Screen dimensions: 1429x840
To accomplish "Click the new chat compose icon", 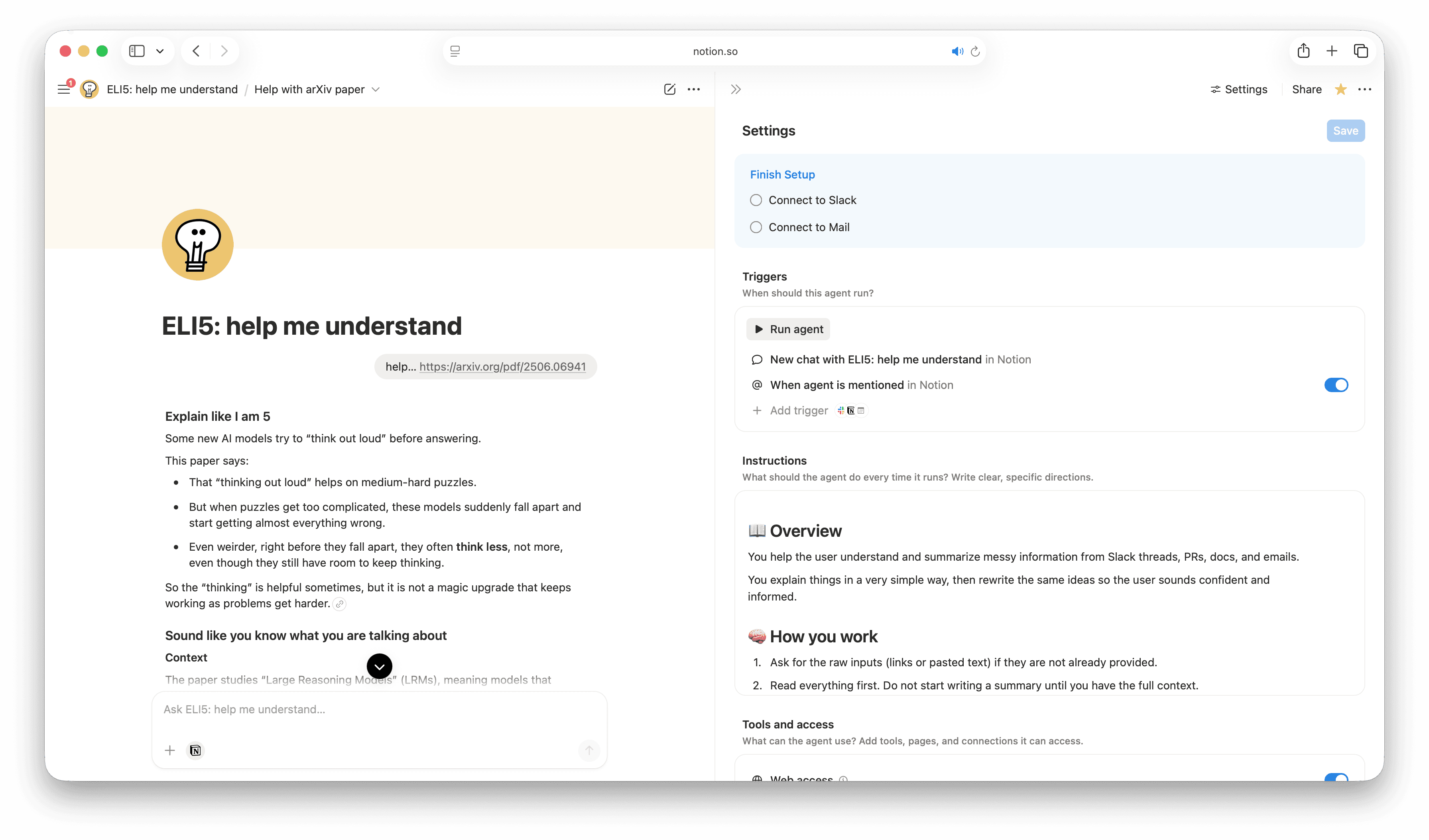I will [x=669, y=89].
